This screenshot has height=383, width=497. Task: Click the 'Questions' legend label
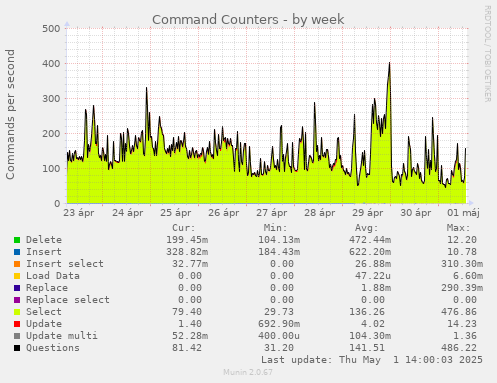[x=53, y=348]
